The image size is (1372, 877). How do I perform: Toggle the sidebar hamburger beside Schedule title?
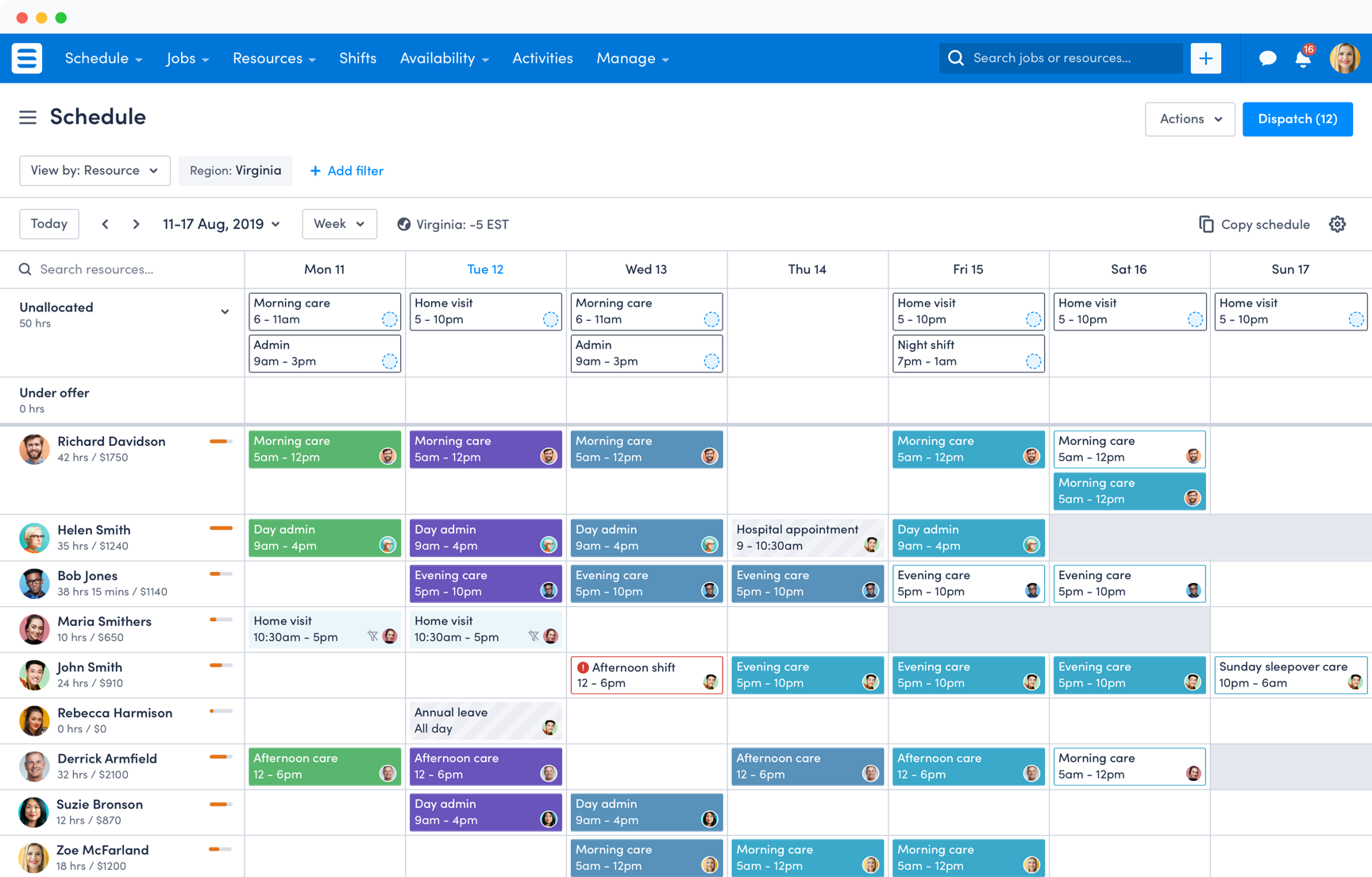click(x=28, y=118)
